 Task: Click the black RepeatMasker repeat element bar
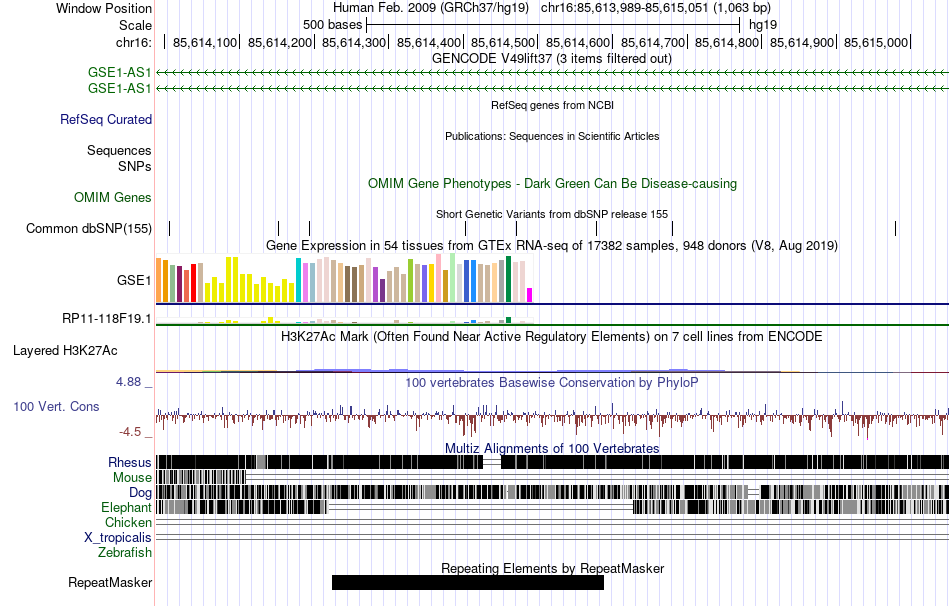tap(468, 582)
